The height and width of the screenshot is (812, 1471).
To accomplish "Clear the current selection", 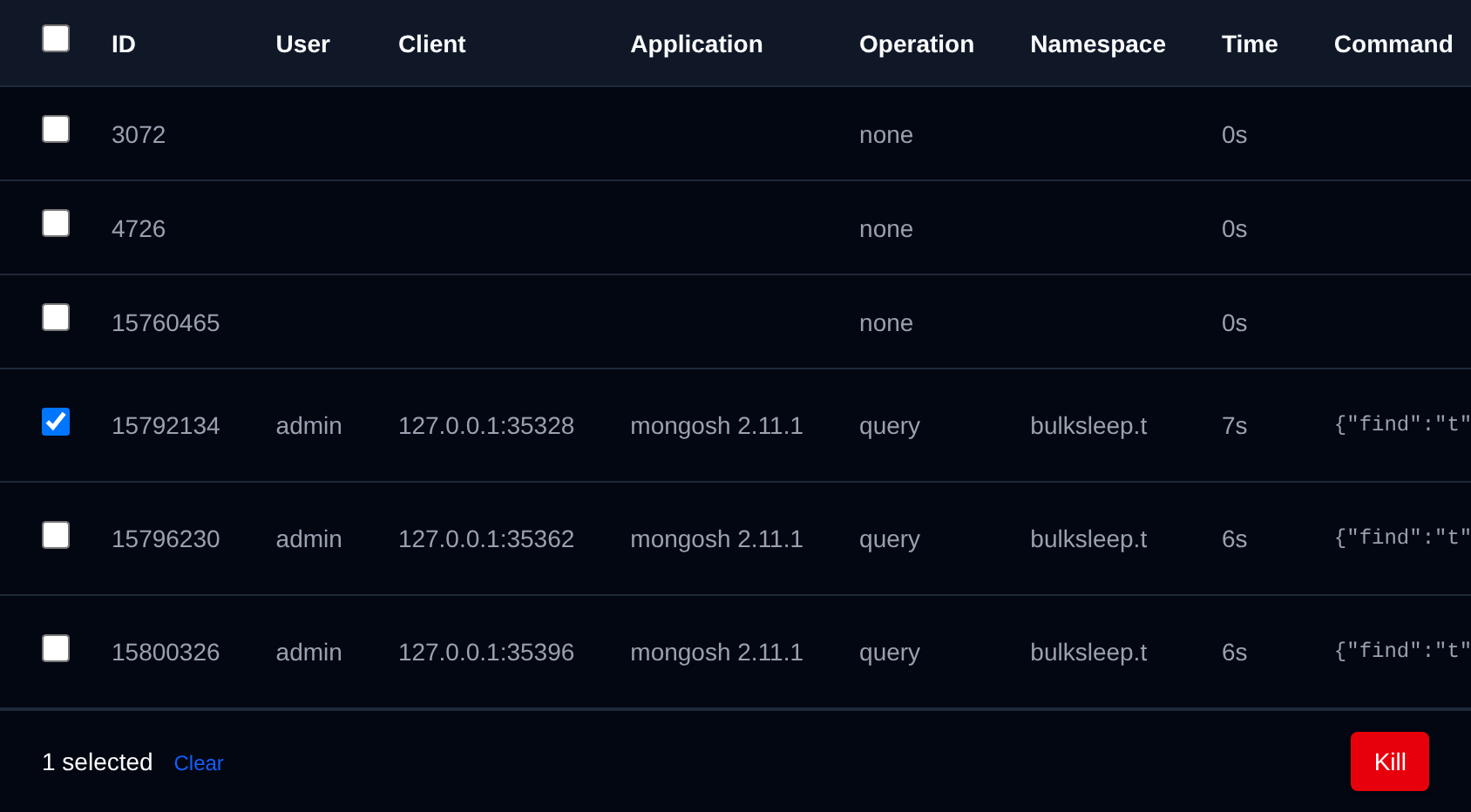I will pos(199,763).
